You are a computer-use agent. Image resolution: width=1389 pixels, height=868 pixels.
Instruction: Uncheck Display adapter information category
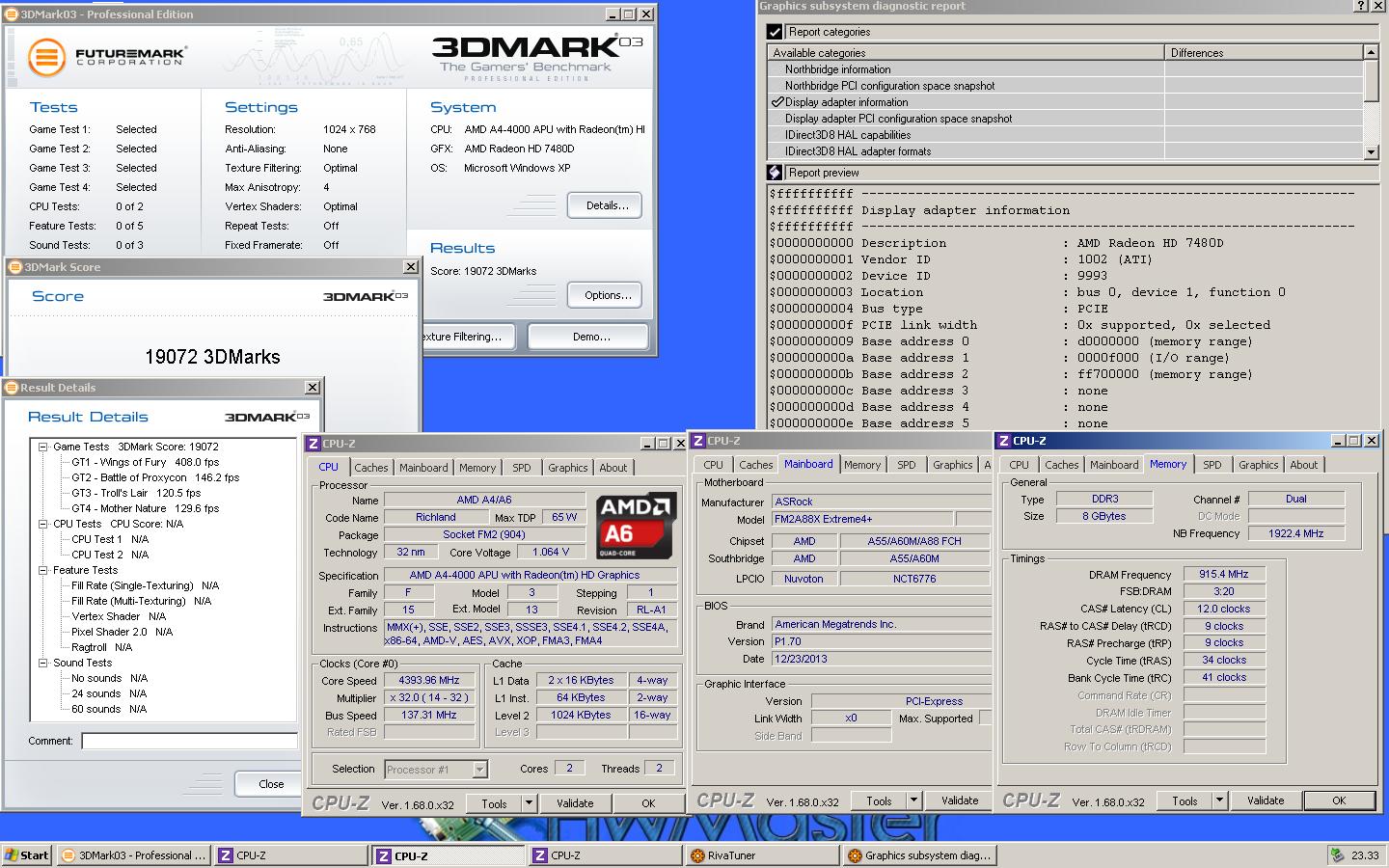pos(777,102)
